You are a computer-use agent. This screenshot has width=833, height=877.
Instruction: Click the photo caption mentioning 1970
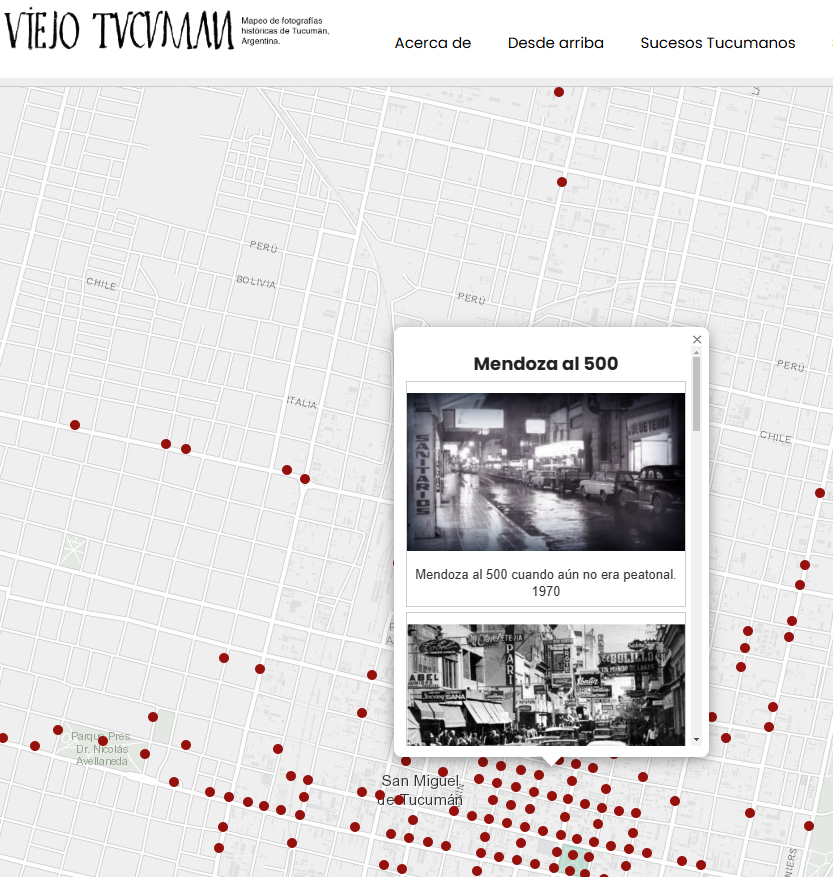(x=545, y=583)
